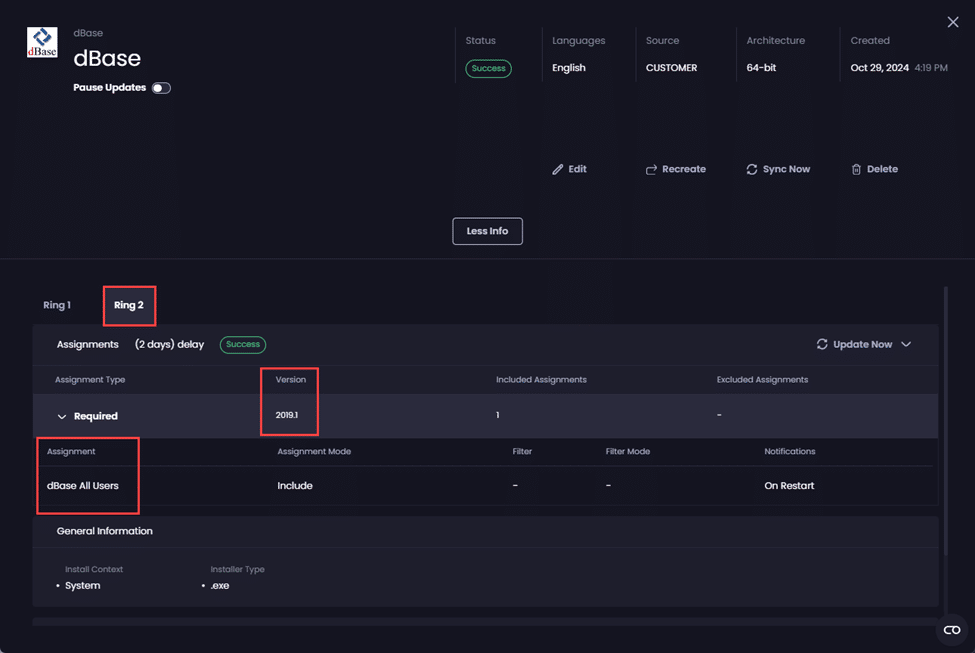Open the Update Now dropdown arrow
975x653 pixels.
click(x=906, y=344)
